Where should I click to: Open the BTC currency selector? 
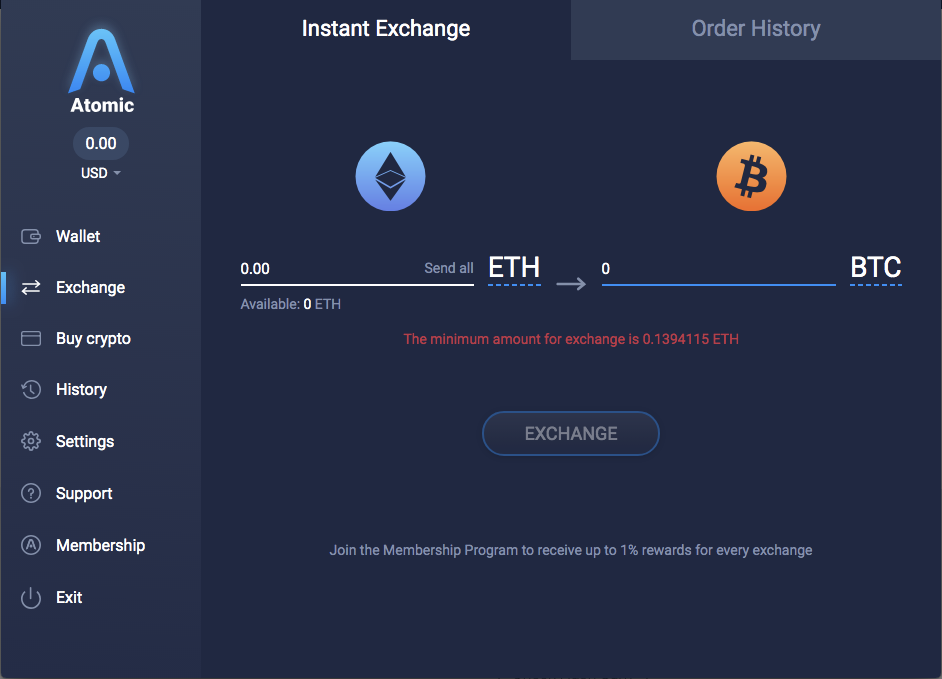click(x=875, y=267)
